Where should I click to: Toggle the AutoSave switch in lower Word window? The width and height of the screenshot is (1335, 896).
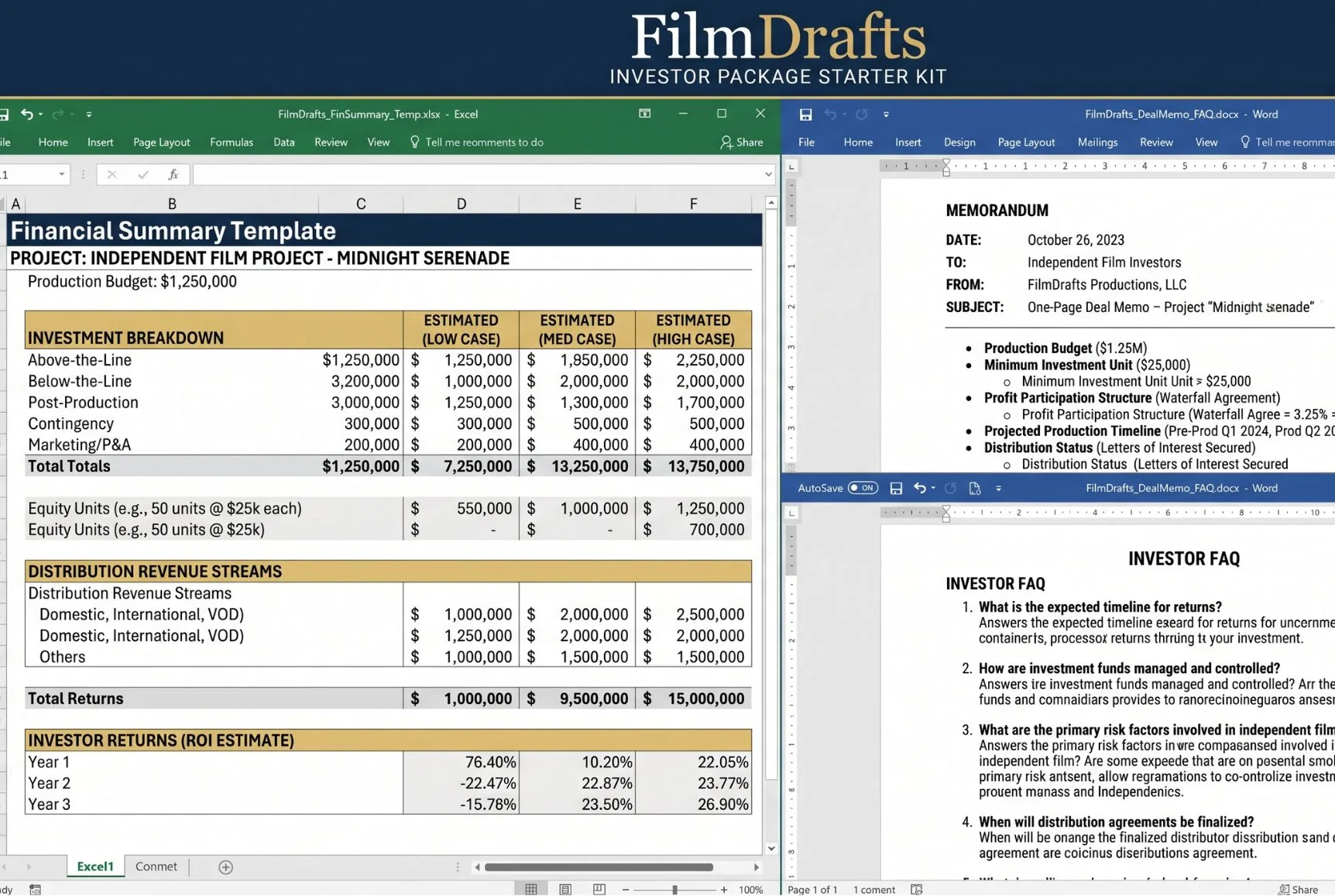(863, 488)
